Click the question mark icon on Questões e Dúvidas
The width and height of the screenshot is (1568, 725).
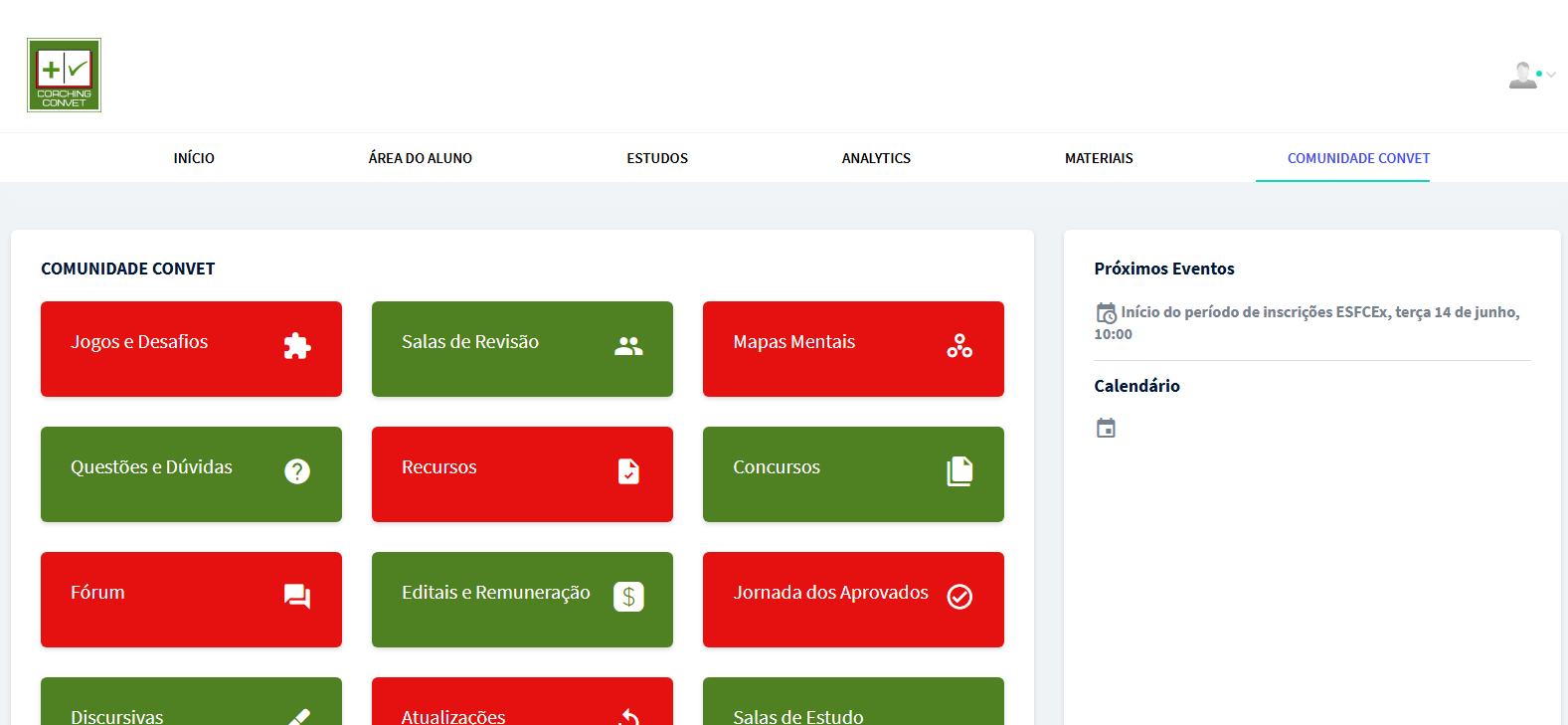[296, 471]
